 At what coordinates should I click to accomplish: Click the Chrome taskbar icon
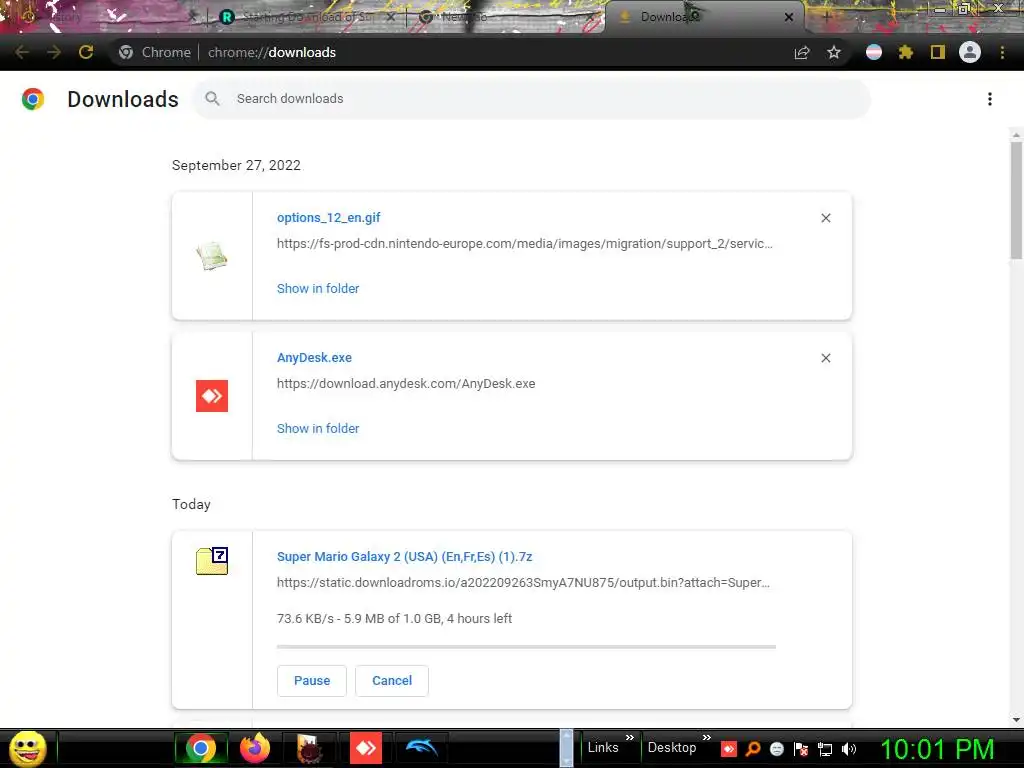pyautogui.click(x=201, y=748)
